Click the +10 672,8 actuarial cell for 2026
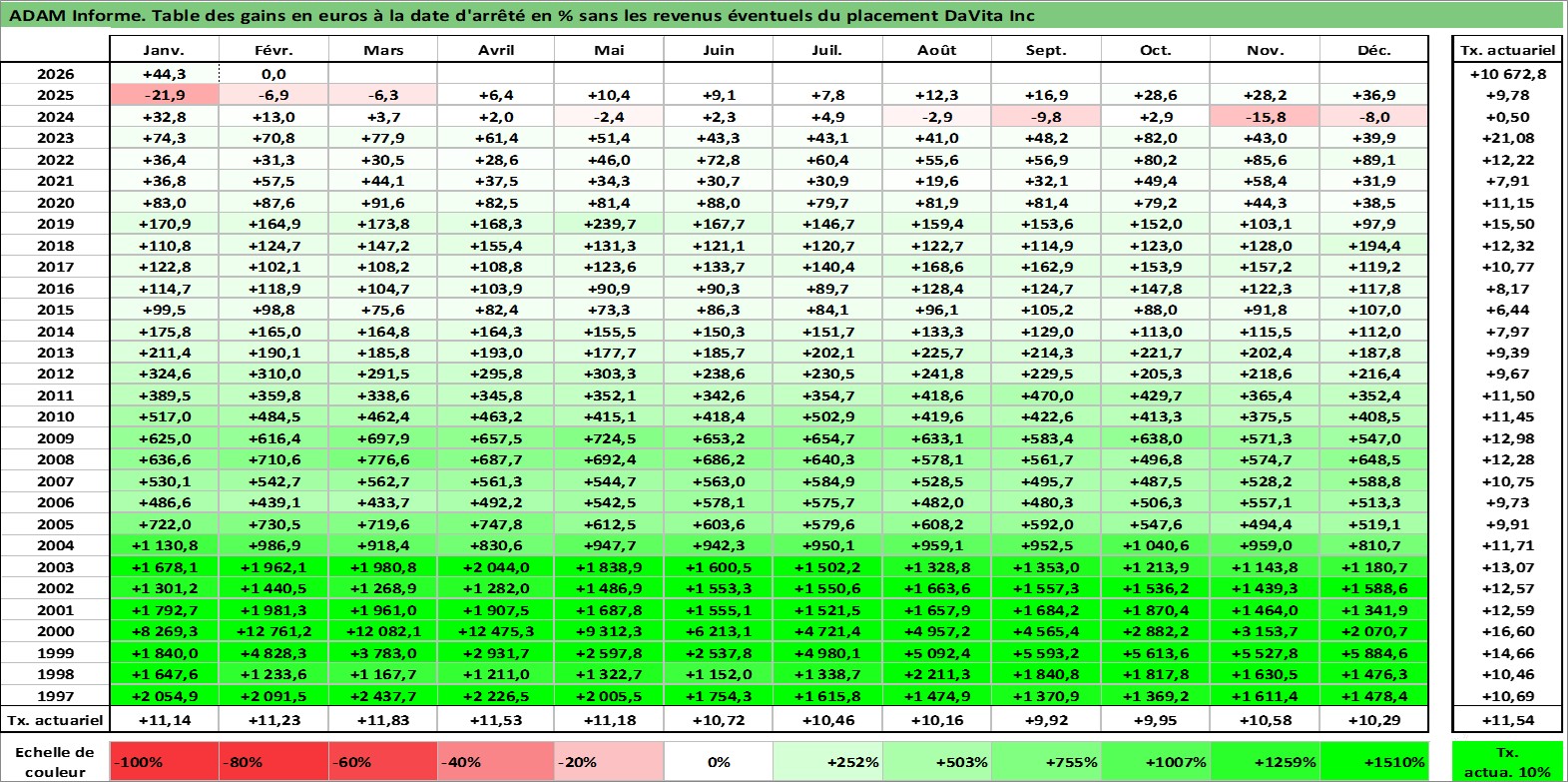Viewport: 1568px width, 782px height. (x=1507, y=74)
